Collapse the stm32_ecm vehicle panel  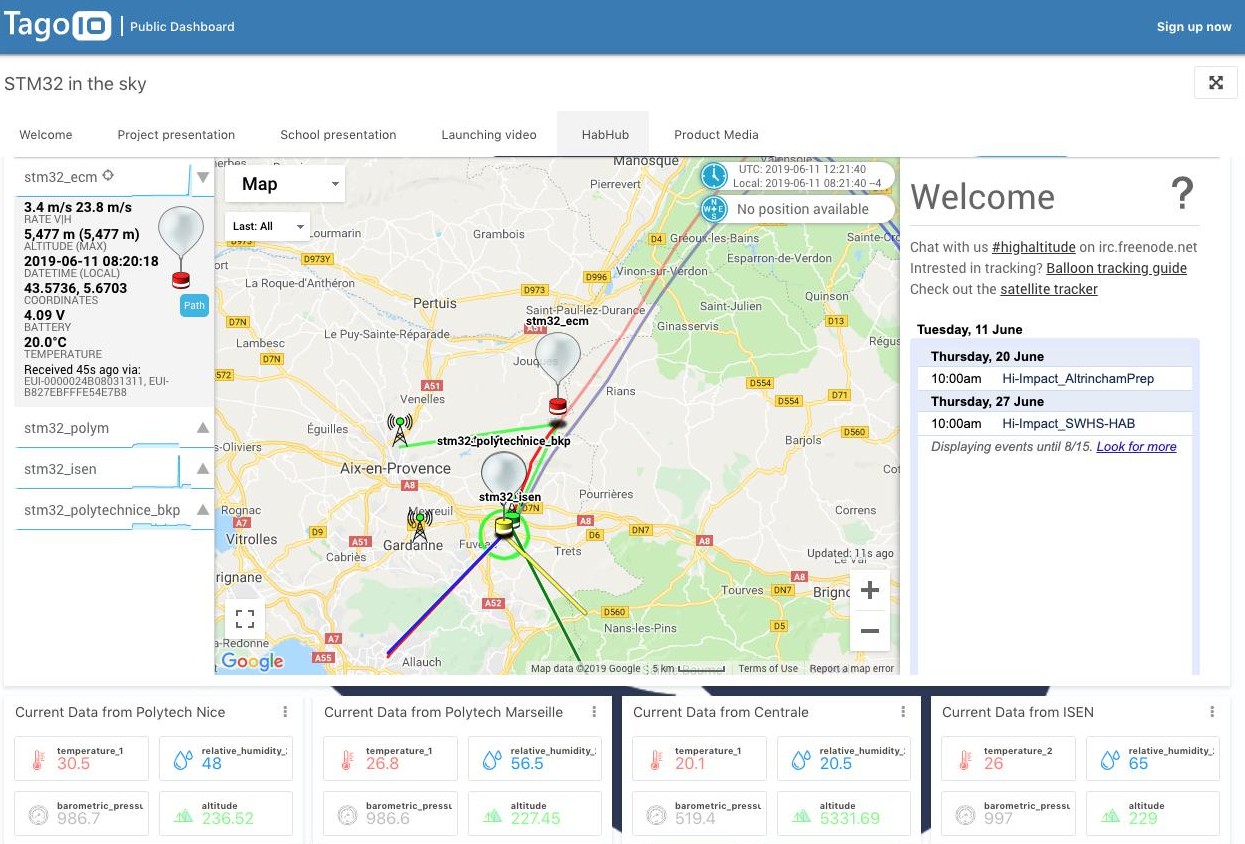point(203,177)
